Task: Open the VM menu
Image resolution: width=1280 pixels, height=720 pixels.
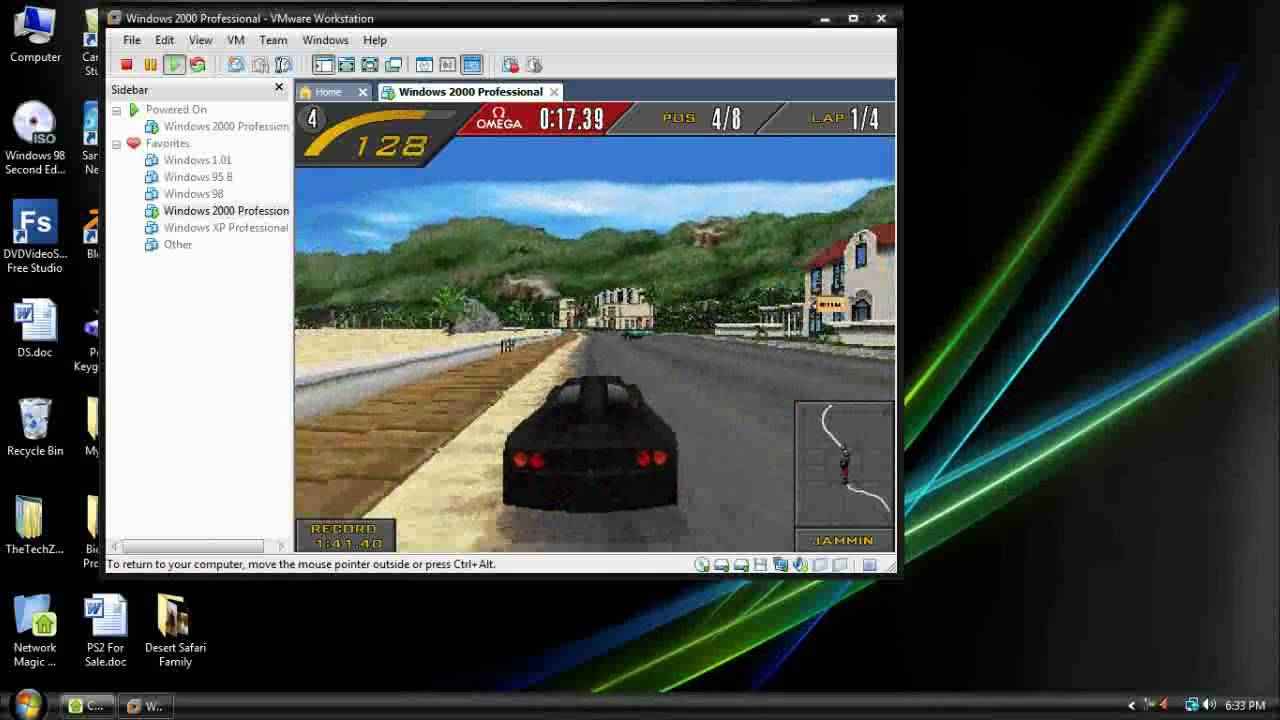Action: [x=236, y=40]
